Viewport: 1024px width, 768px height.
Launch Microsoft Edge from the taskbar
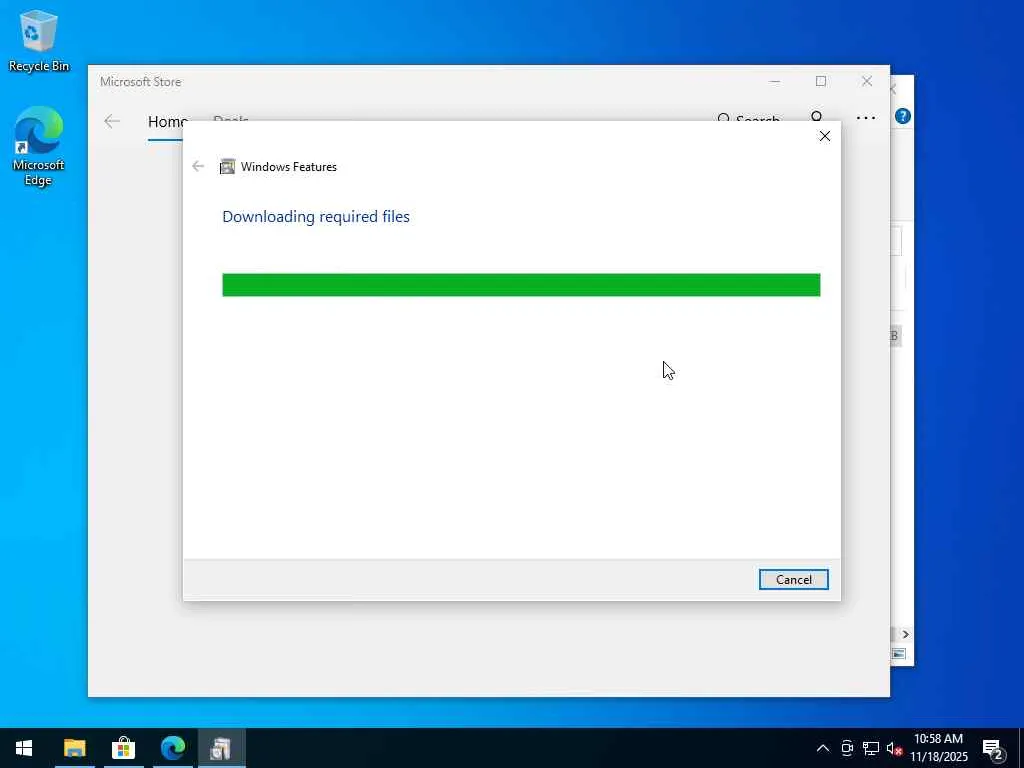173,748
